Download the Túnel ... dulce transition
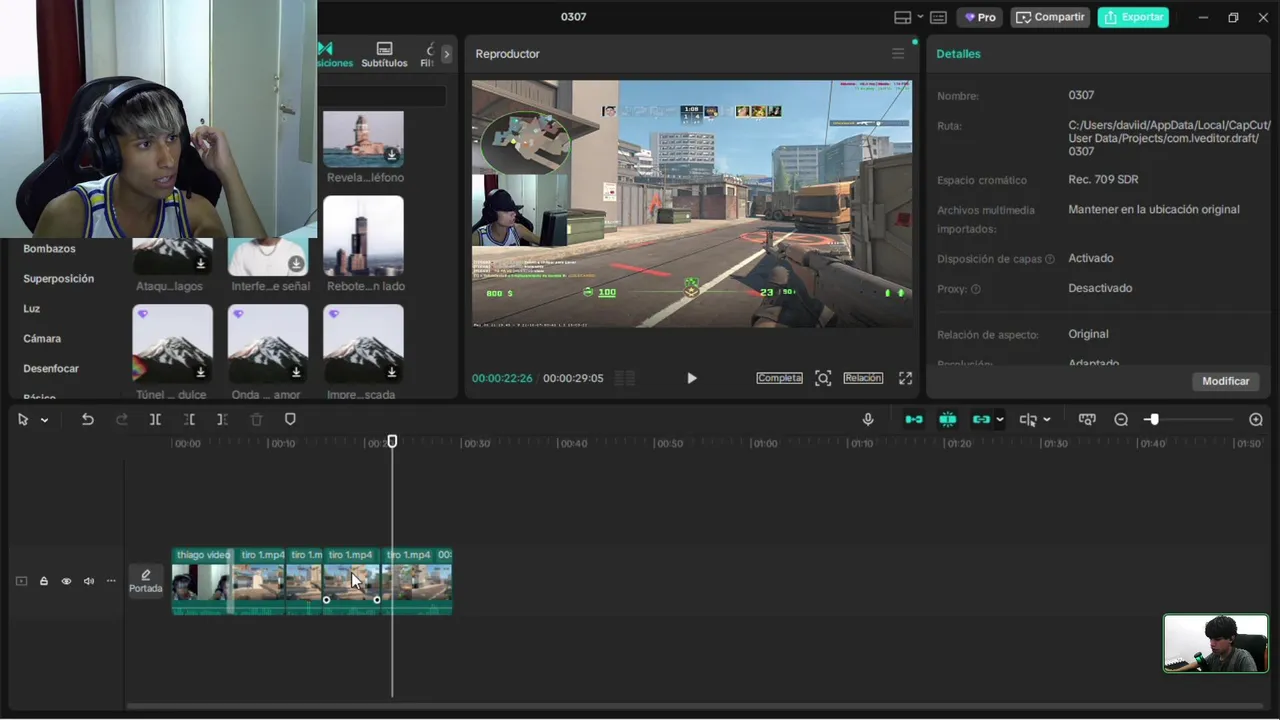The height and width of the screenshot is (720, 1280). [x=201, y=372]
